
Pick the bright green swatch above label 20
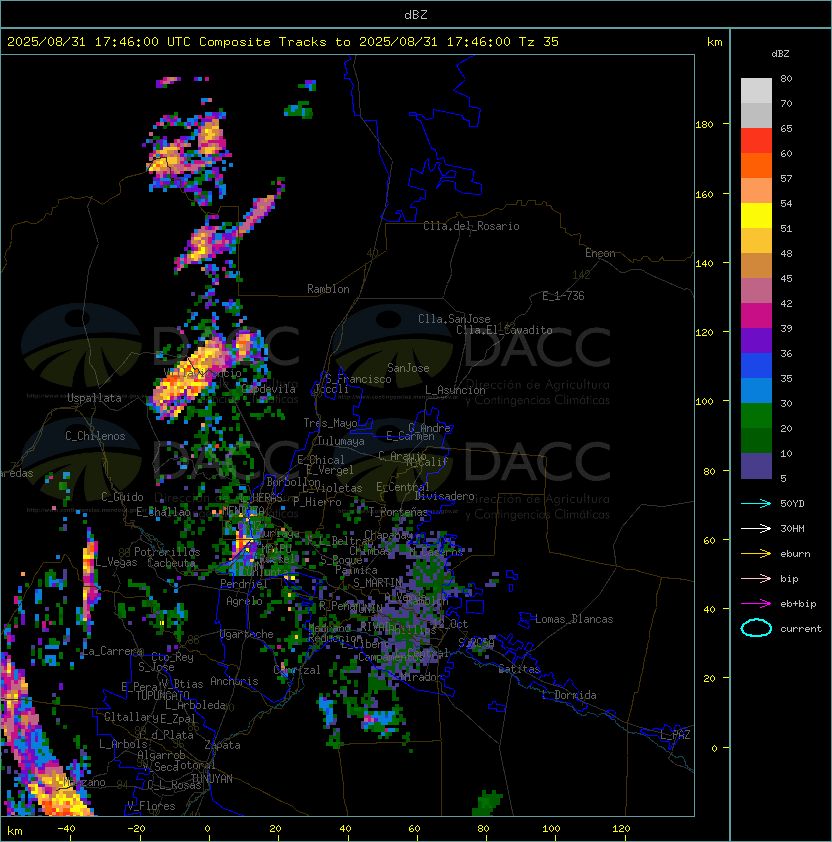[x=756, y=416]
